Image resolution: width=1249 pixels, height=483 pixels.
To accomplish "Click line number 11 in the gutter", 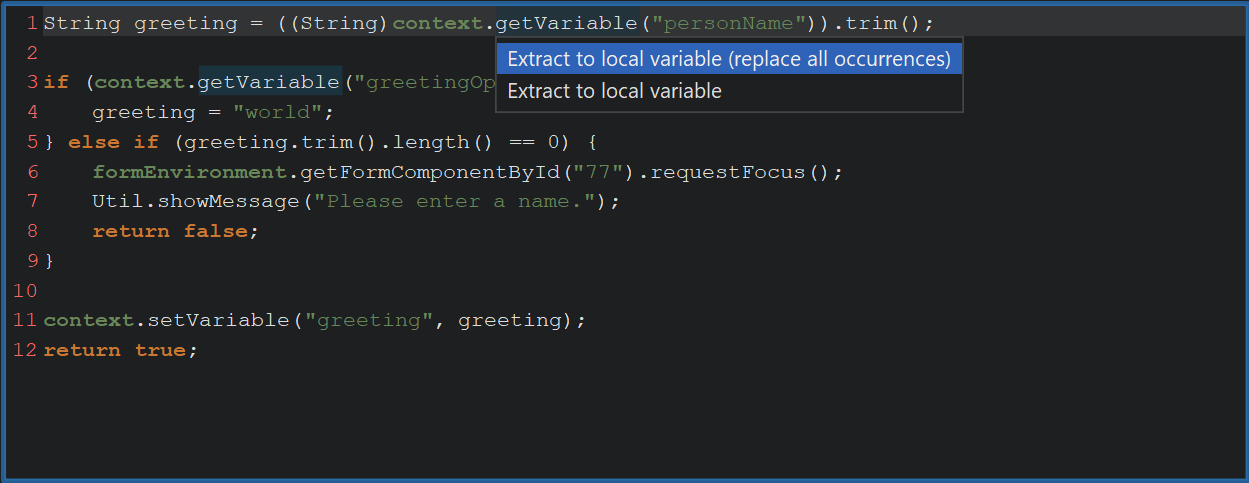I will tap(26, 321).
